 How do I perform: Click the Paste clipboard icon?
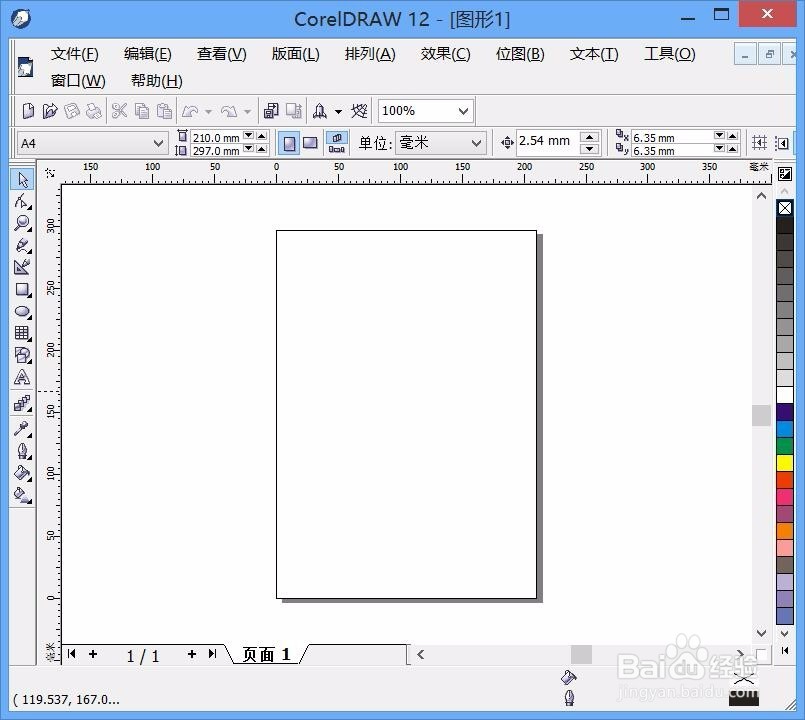164,111
